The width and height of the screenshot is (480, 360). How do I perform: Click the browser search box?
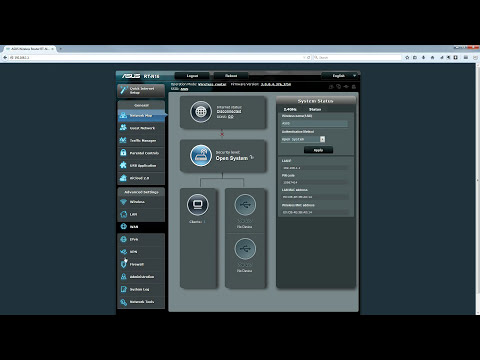tap(357, 58)
